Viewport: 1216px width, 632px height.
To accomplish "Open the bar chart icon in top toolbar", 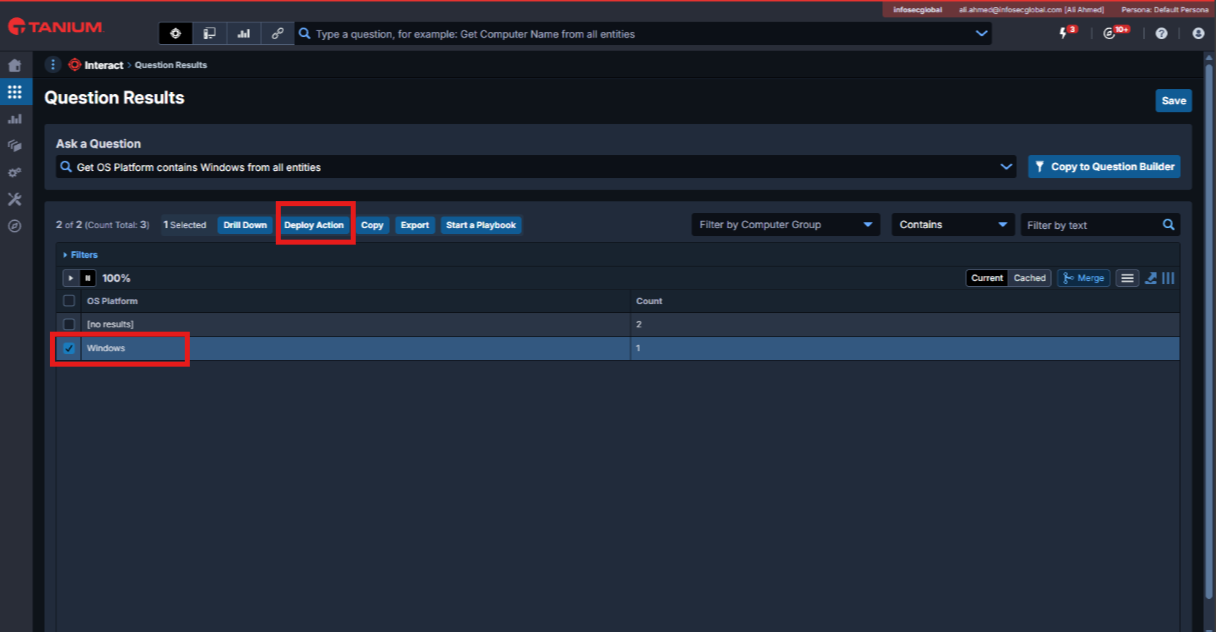I will pyautogui.click(x=243, y=33).
